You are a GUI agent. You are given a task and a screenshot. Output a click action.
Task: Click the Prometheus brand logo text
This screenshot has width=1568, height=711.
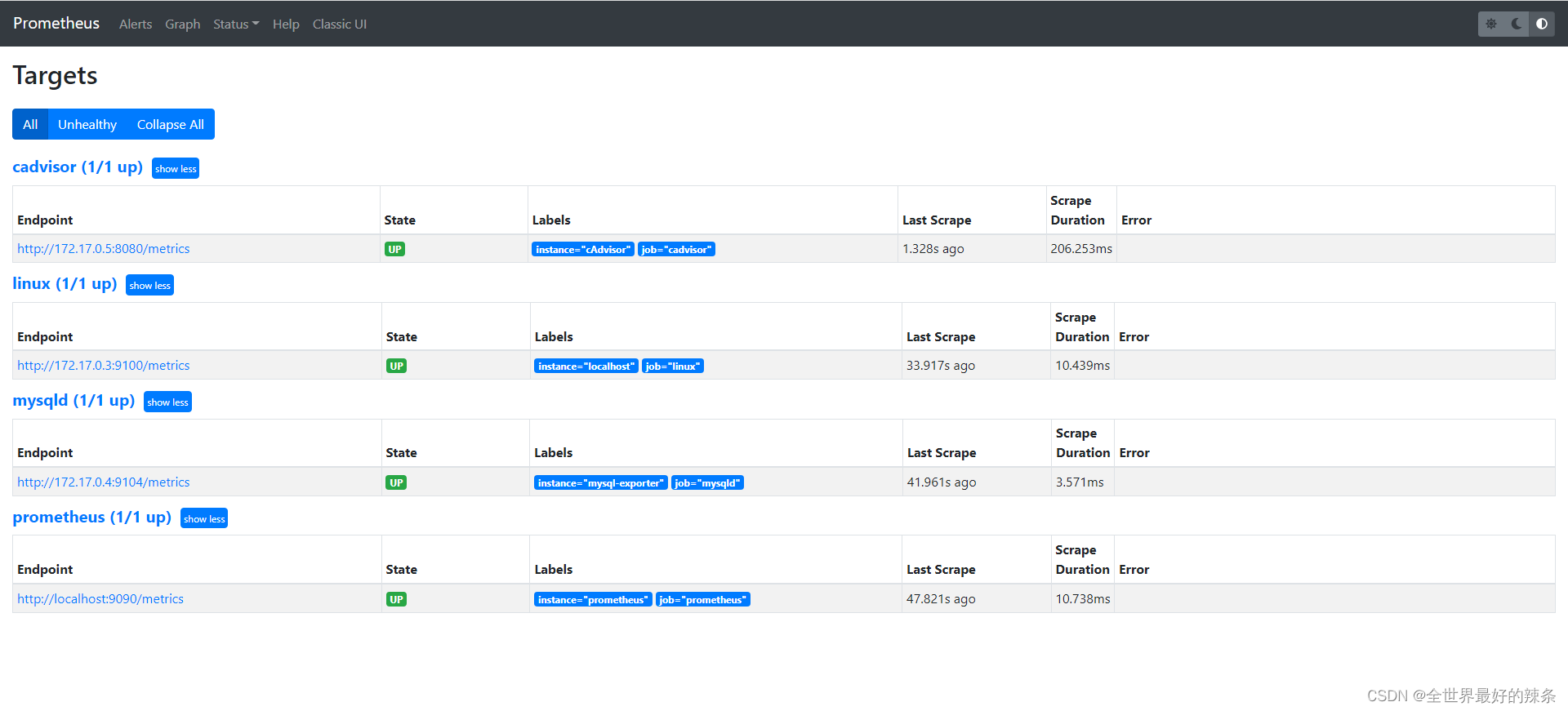[56, 23]
